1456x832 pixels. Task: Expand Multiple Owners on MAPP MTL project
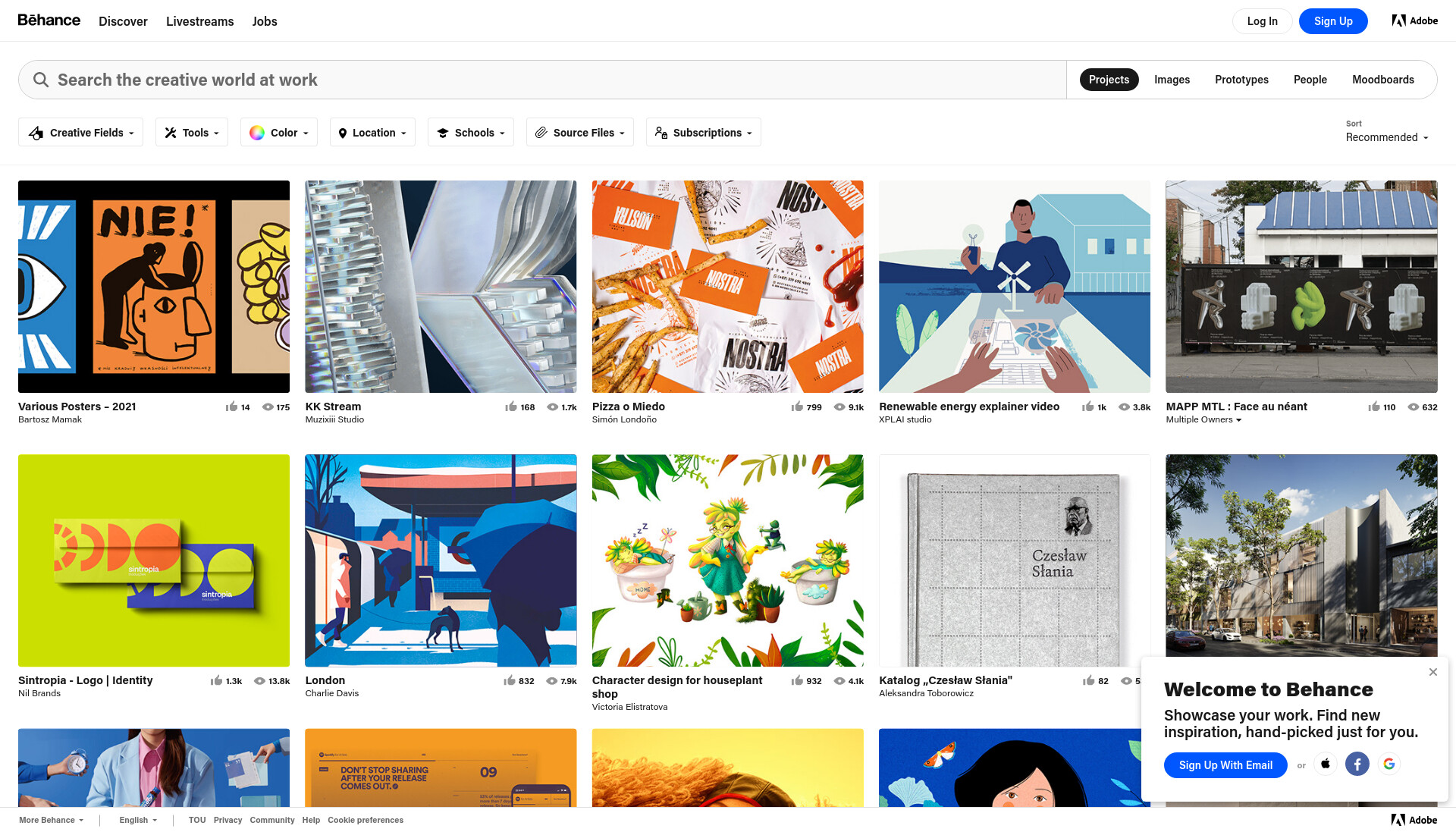click(x=1203, y=420)
